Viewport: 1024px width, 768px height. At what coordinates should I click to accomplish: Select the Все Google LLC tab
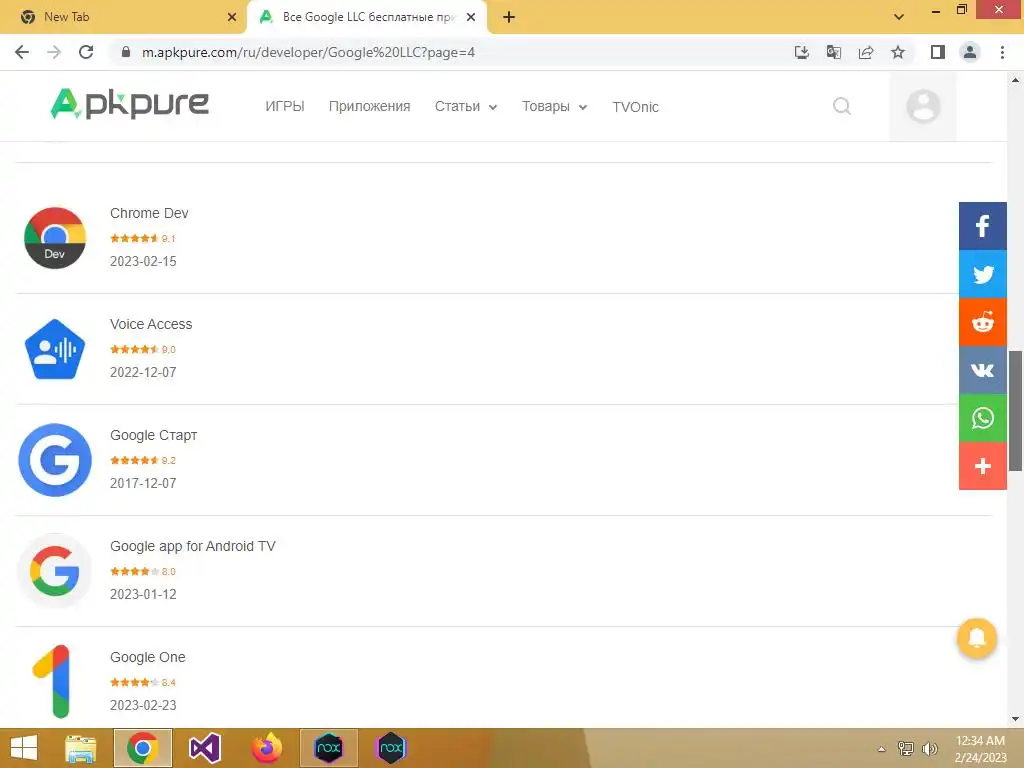[366, 17]
